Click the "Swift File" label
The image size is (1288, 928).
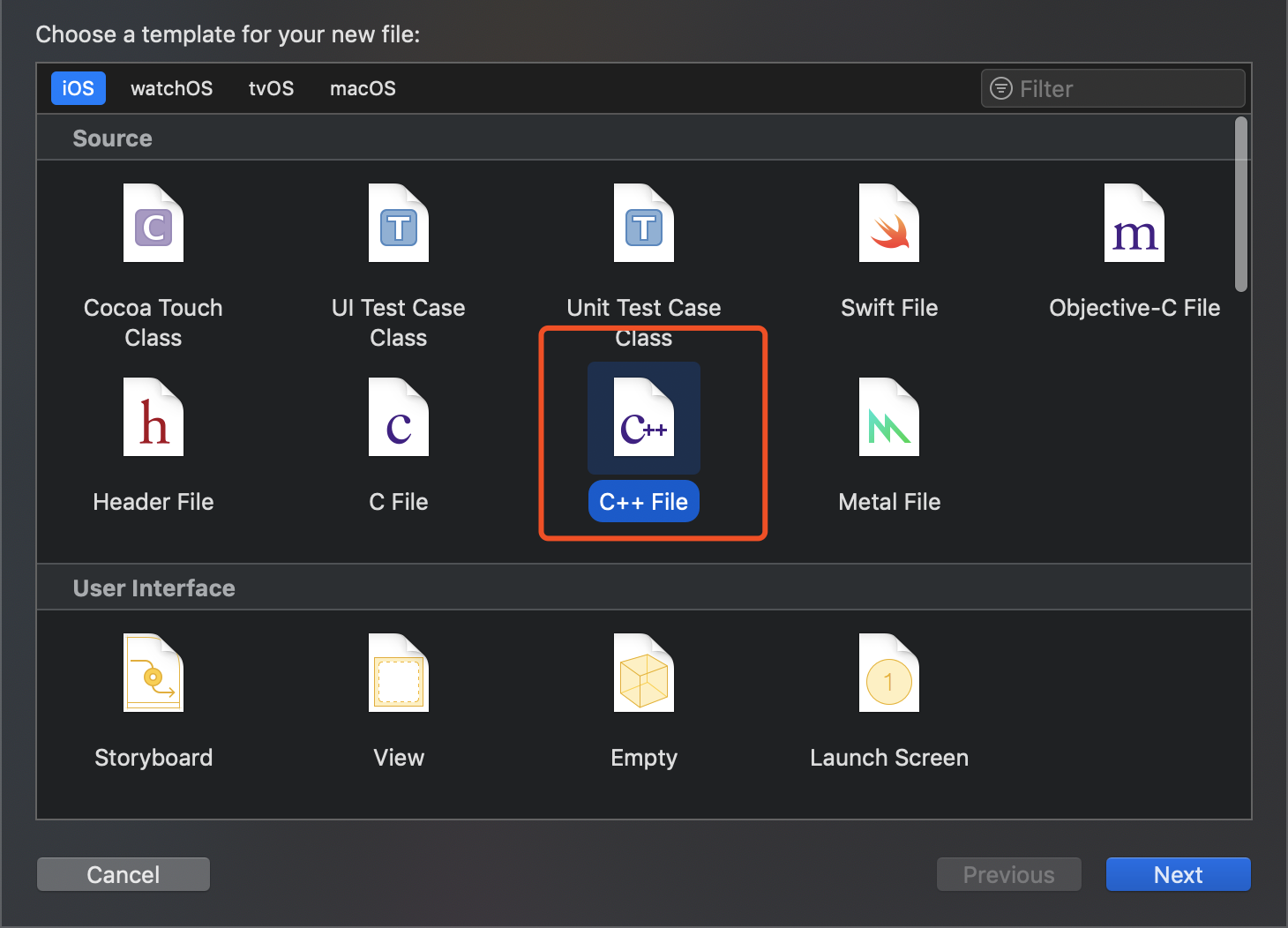click(x=889, y=308)
